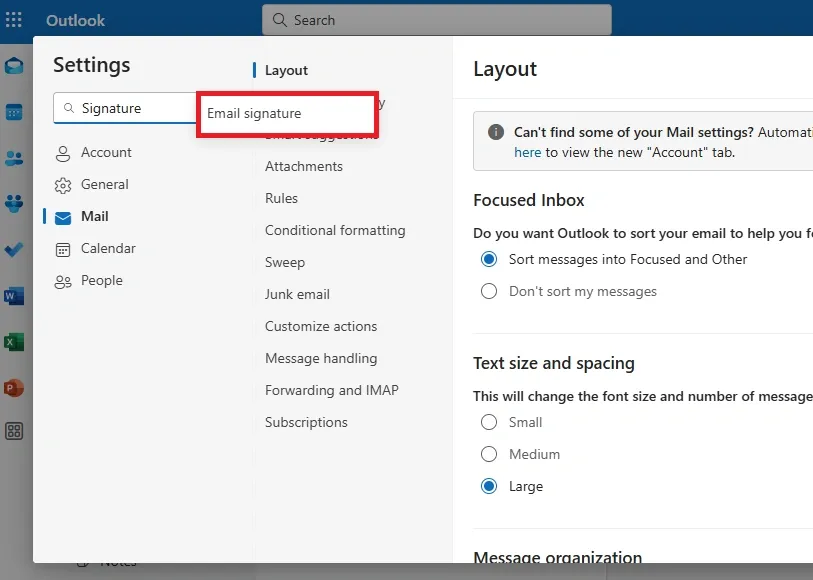Select the Layout submenu item
The height and width of the screenshot is (580, 813).
(x=286, y=70)
